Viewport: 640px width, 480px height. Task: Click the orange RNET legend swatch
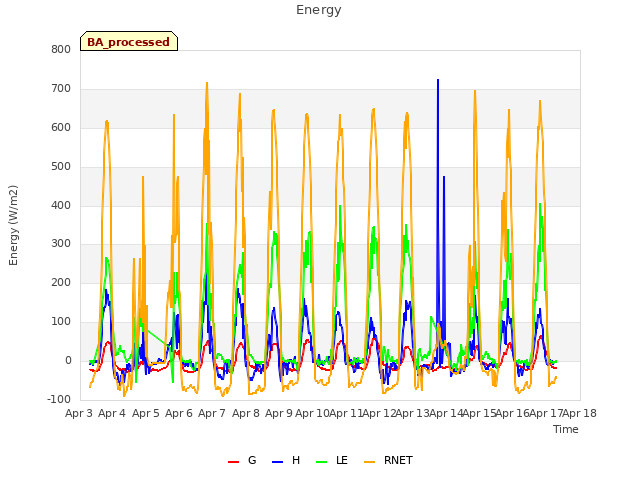pos(369,462)
